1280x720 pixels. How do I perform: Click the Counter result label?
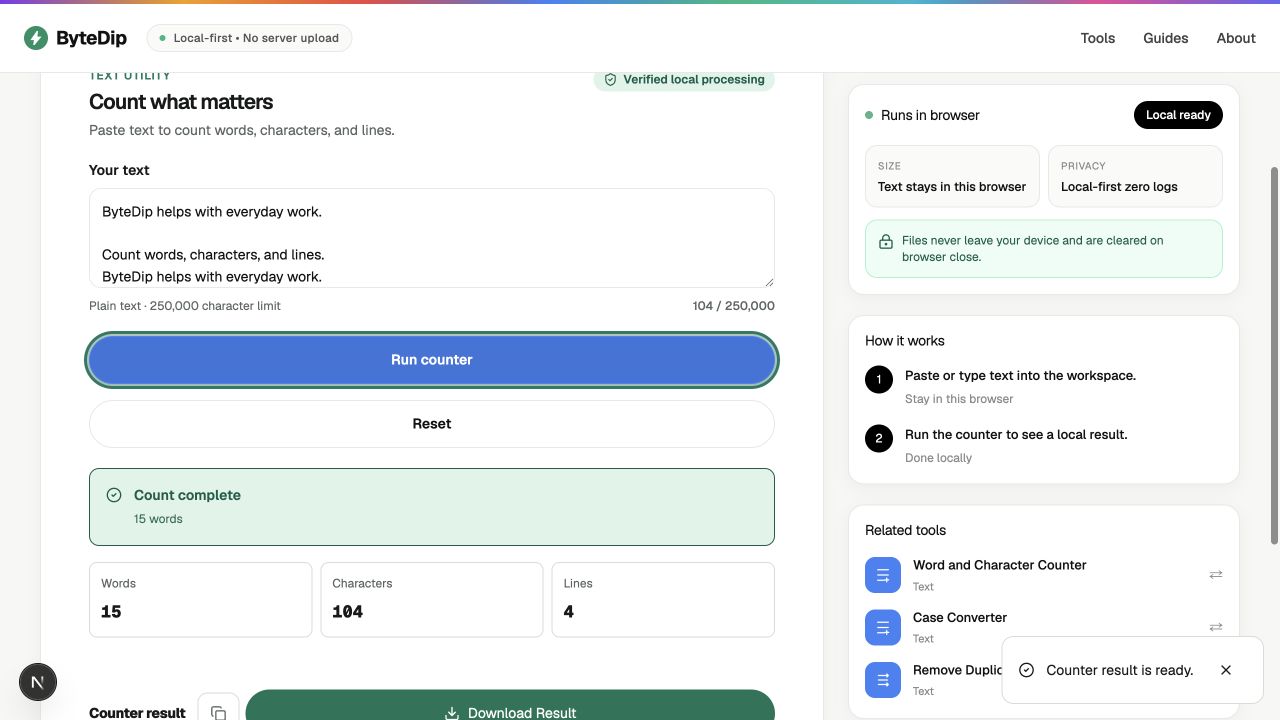137,713
